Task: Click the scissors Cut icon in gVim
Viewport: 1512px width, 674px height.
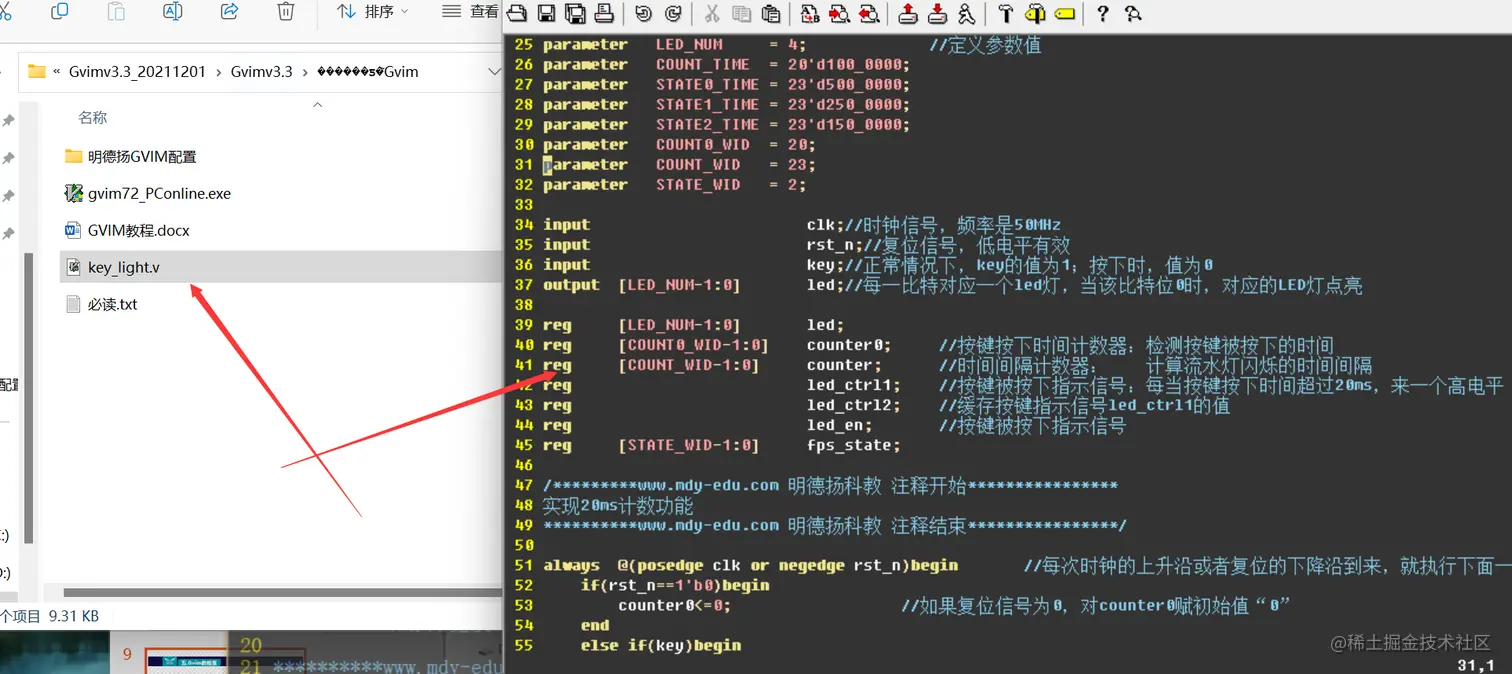Action: pyautogui.click(x=712, y=13)
